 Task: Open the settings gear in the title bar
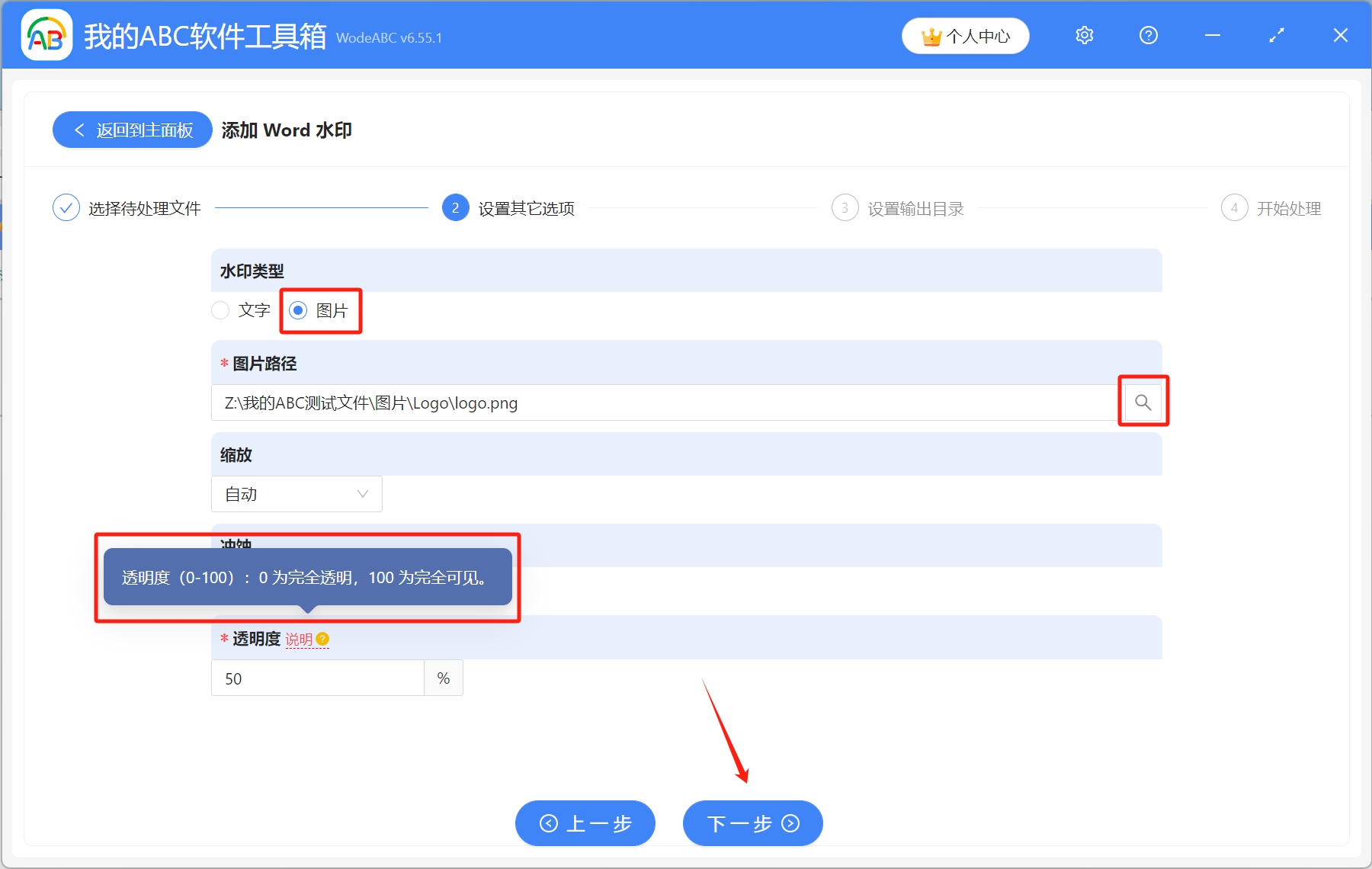point(1084,35)
